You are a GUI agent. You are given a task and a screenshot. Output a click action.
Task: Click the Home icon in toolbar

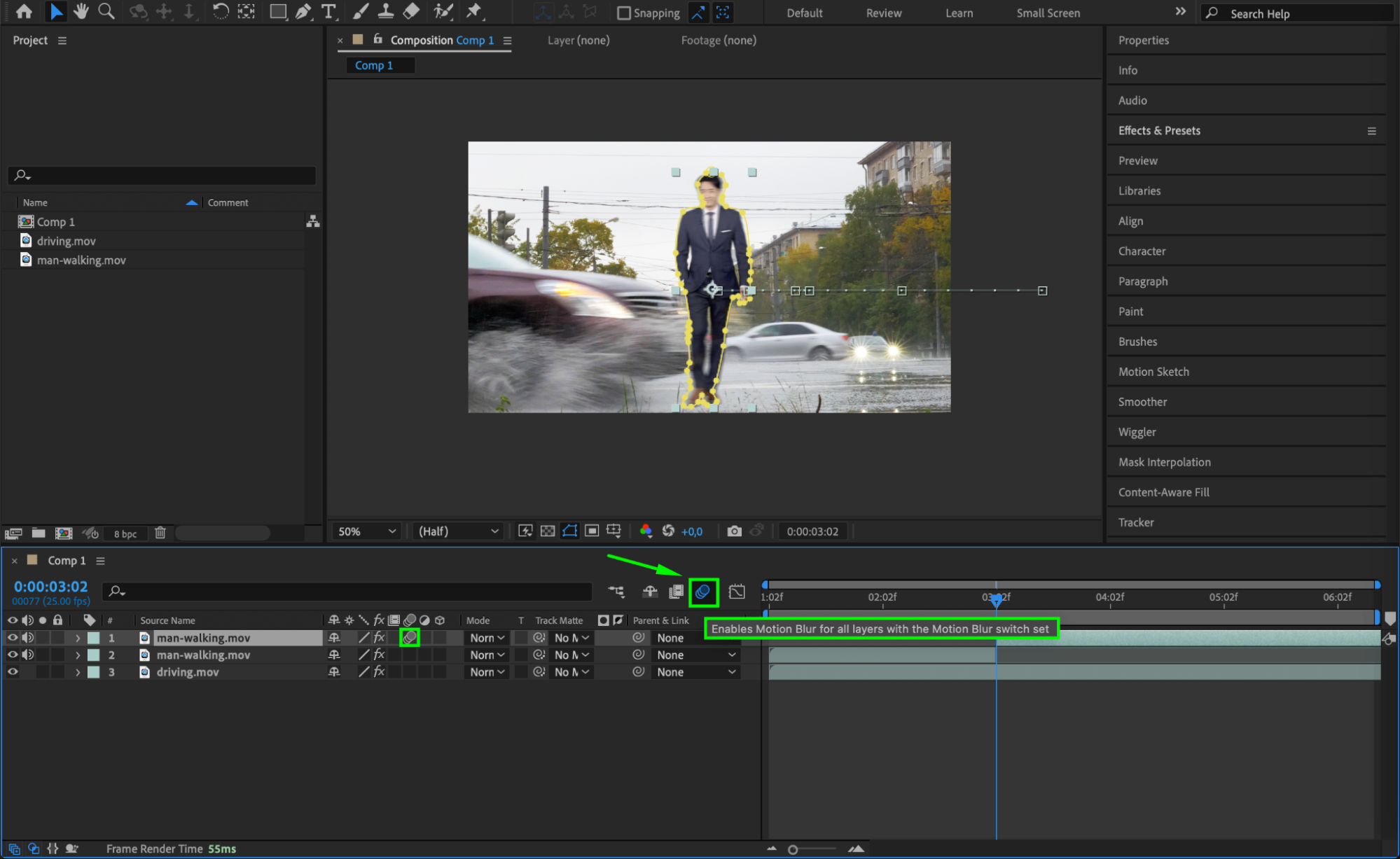point(24,11)
